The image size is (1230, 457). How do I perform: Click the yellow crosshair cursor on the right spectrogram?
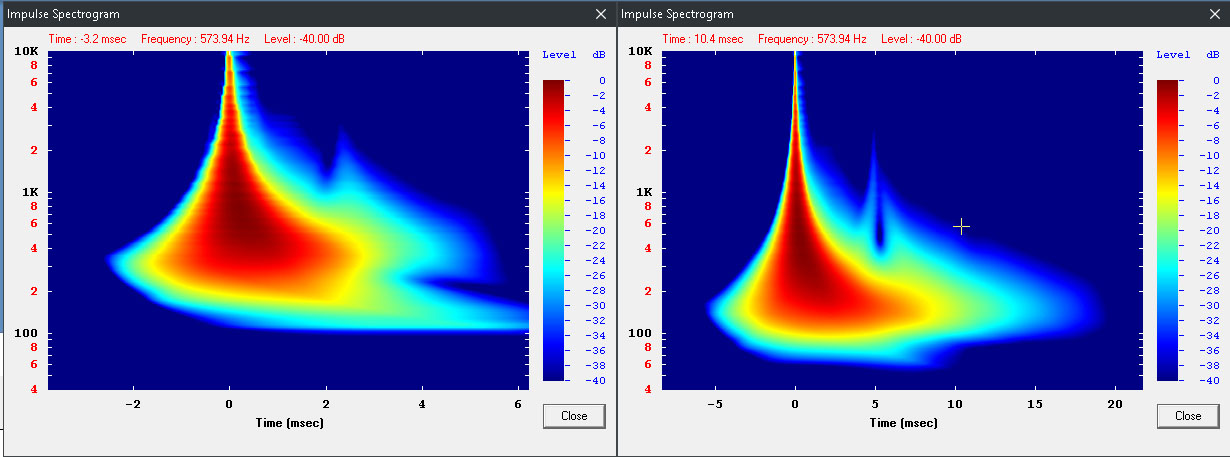pyautogui.click(x=961, y=227)
